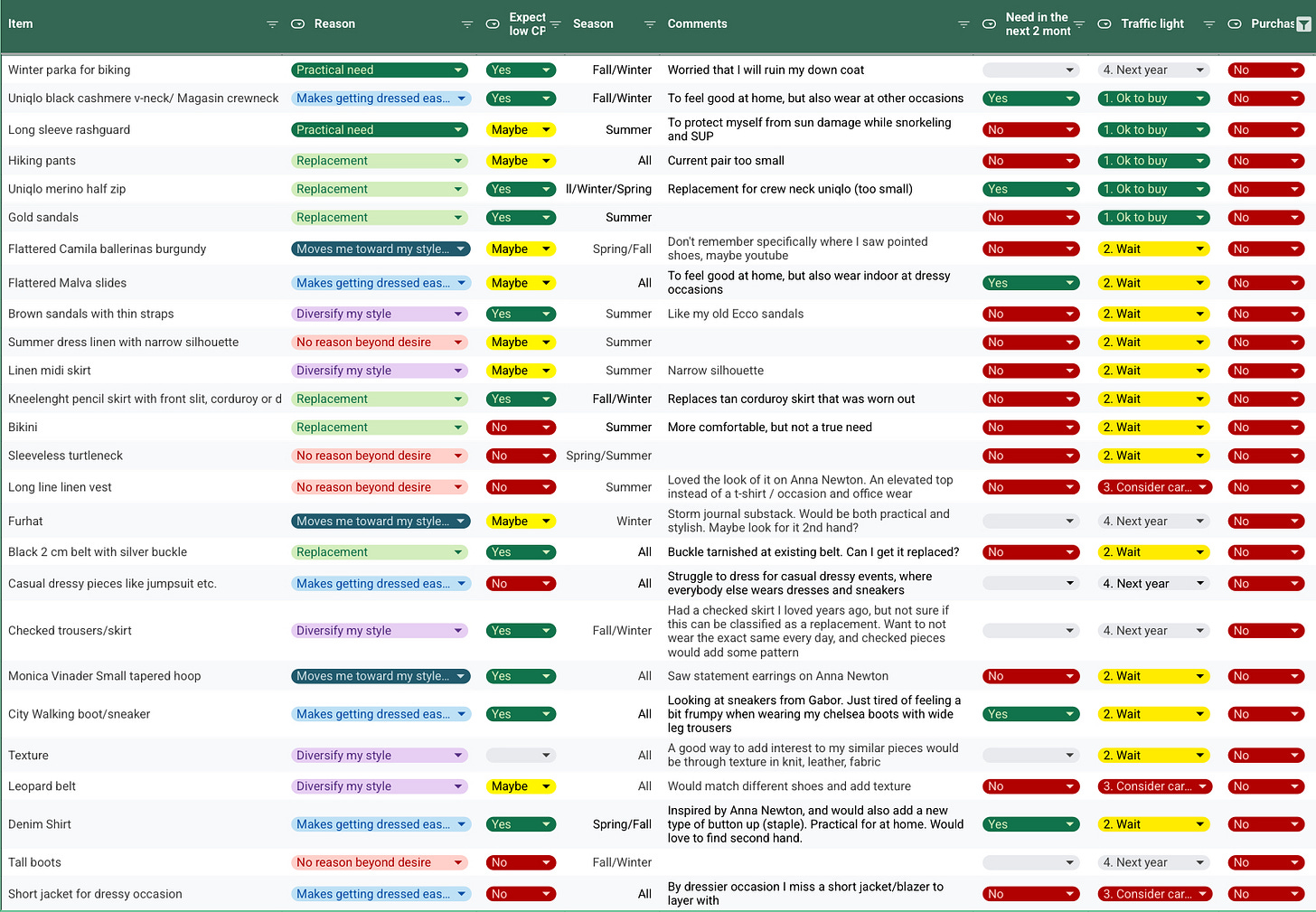1316x912 pixels.
Task: Open 2. Wait dropdown for Linen midi skirt
Action: (x=1154, y=371)
